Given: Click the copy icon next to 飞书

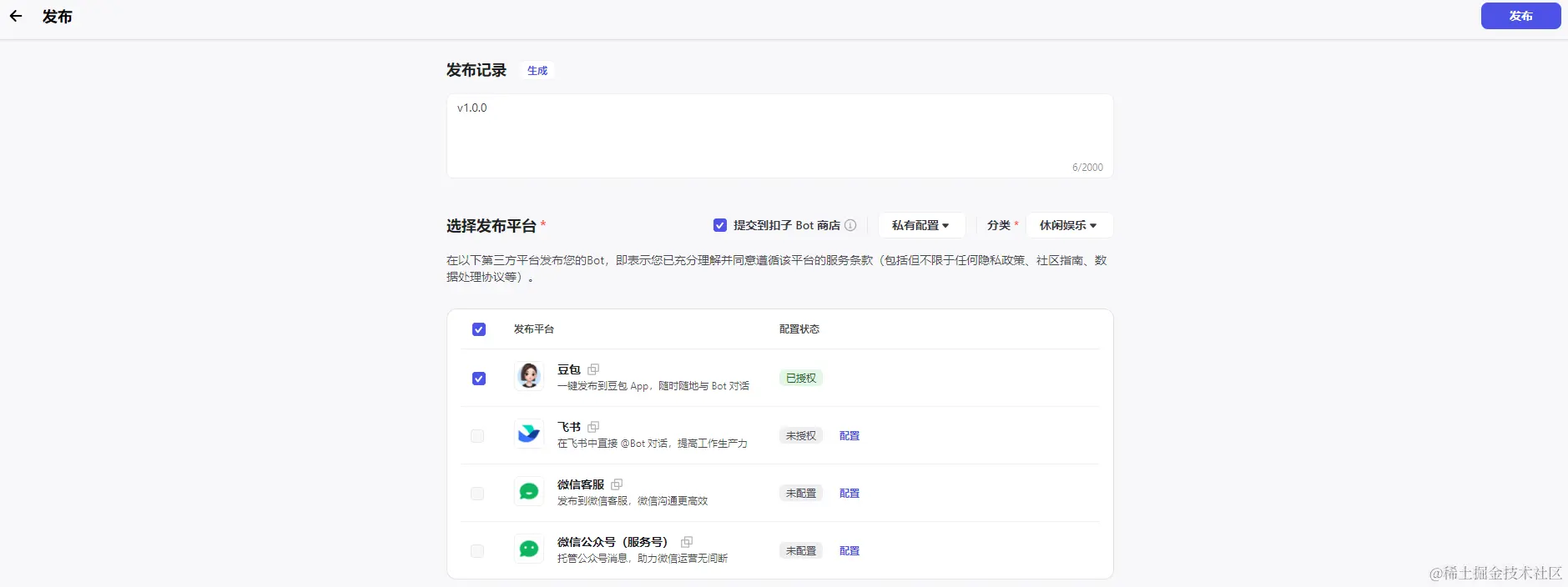Looking at the screenshot, I should (593, 427).
